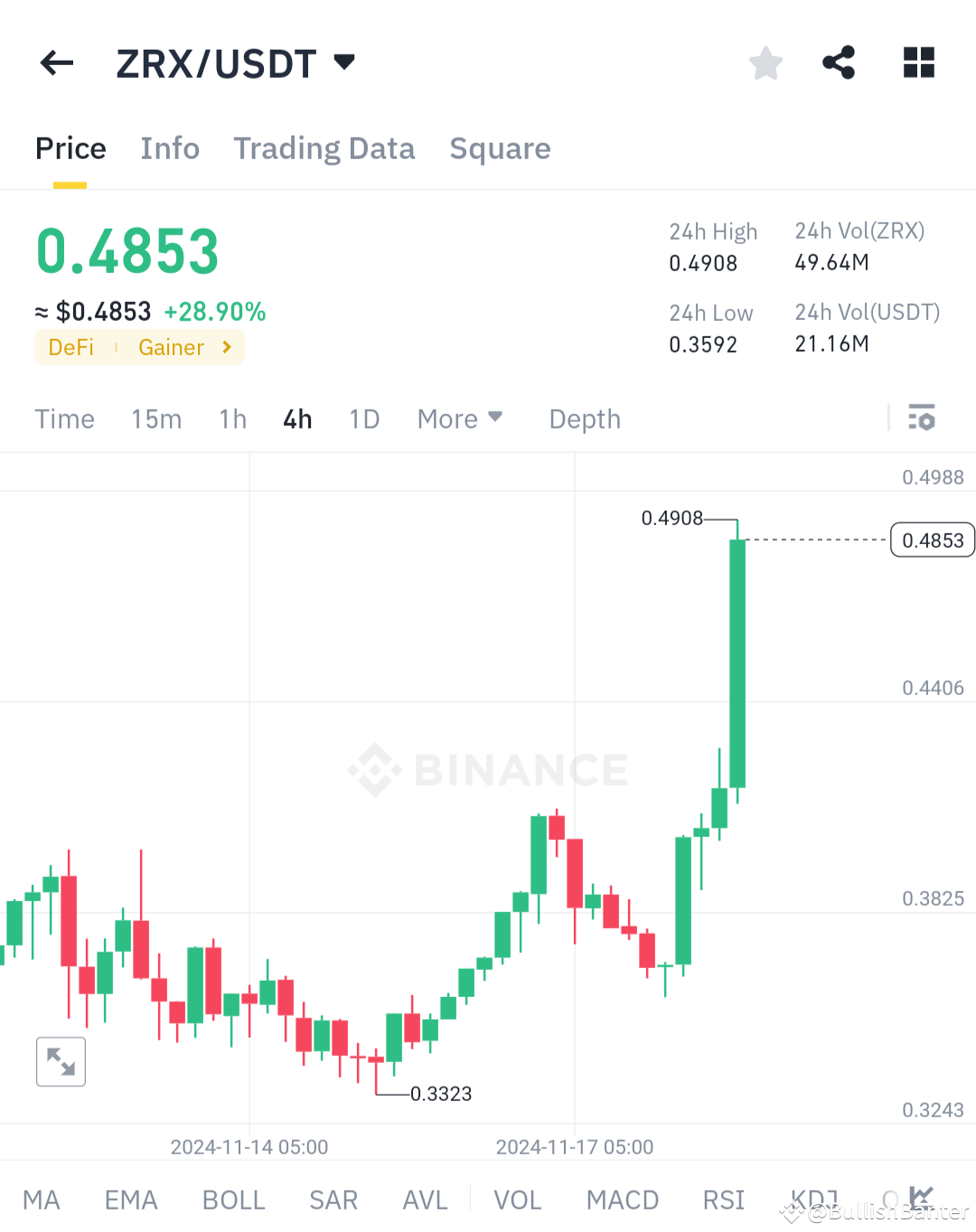Open chart indicator settings icon
Screen dimensions: 976x1232
[922, 418]
